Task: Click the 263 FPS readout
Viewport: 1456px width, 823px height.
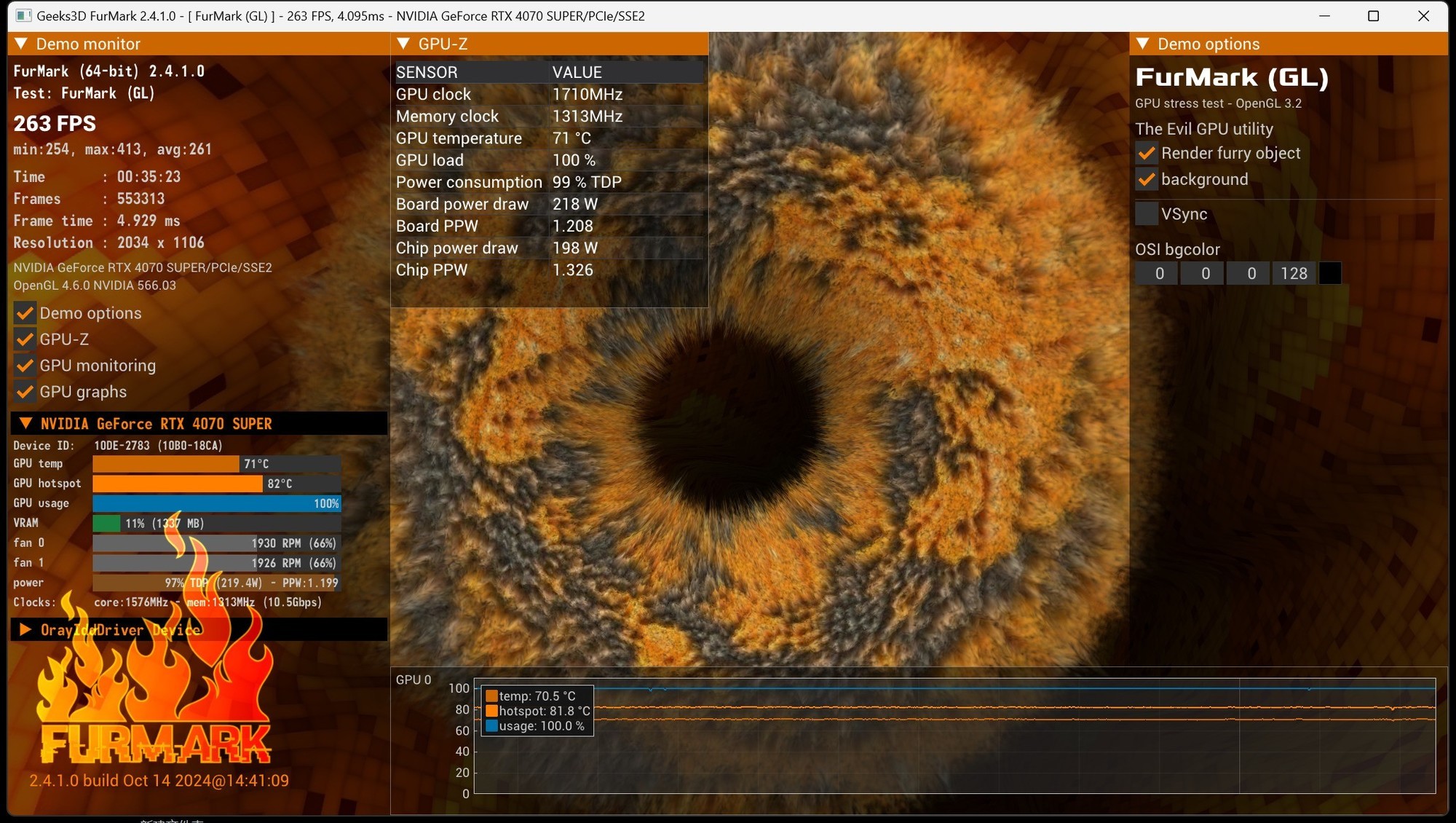Action: (x=55, y=123)
